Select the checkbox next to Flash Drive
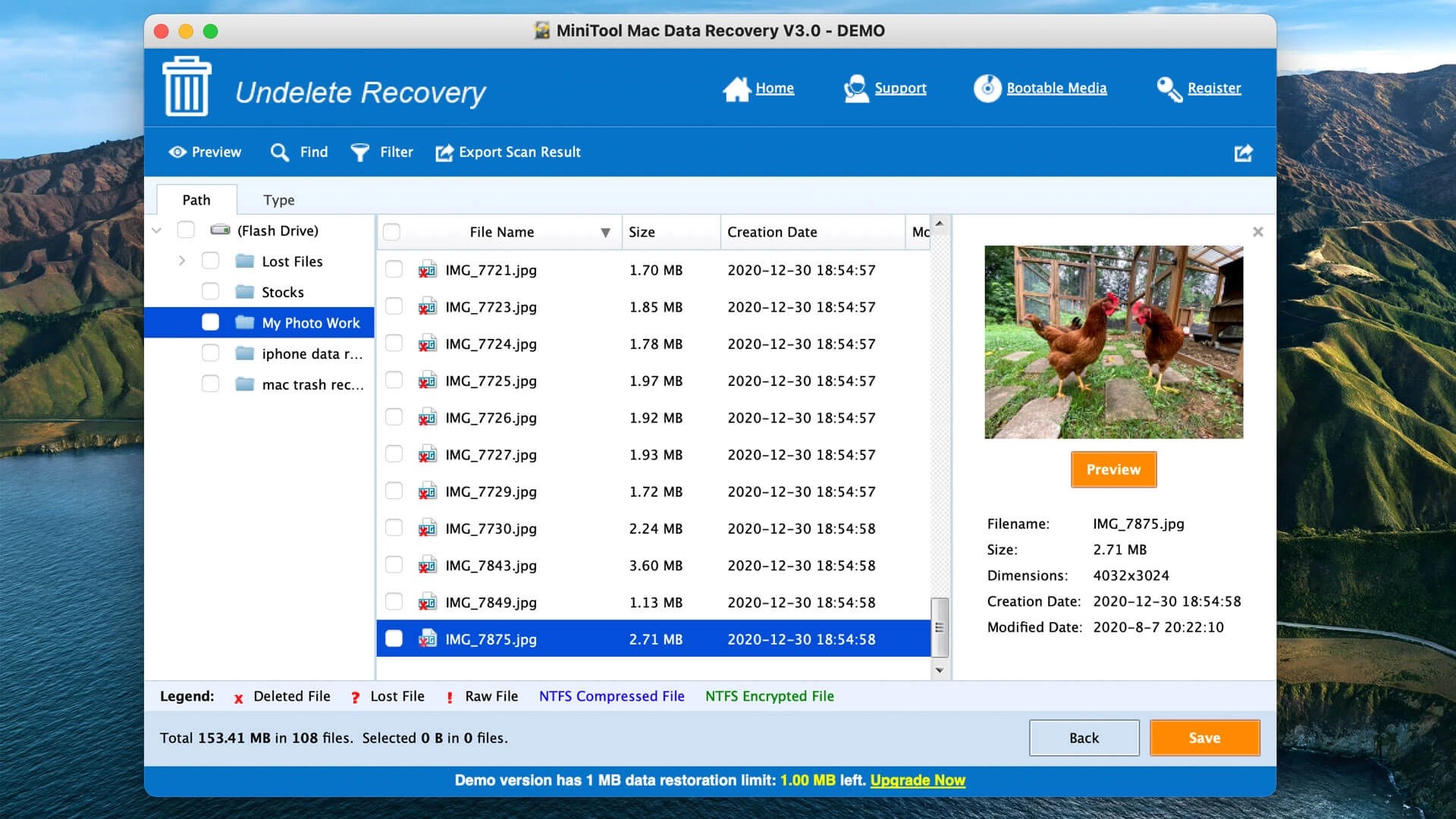This screenshot has height=819, width=1456. pos(185,230)
